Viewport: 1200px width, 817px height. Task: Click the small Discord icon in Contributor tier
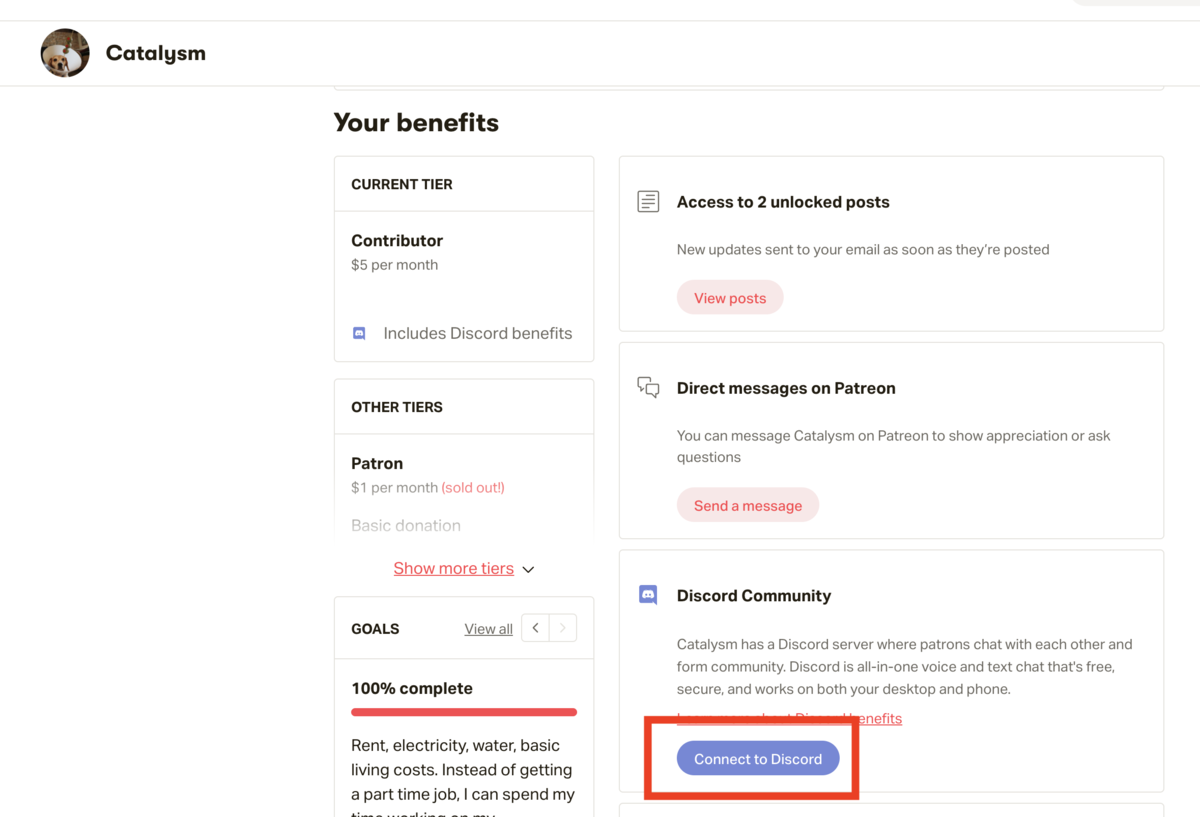(359, 333)
